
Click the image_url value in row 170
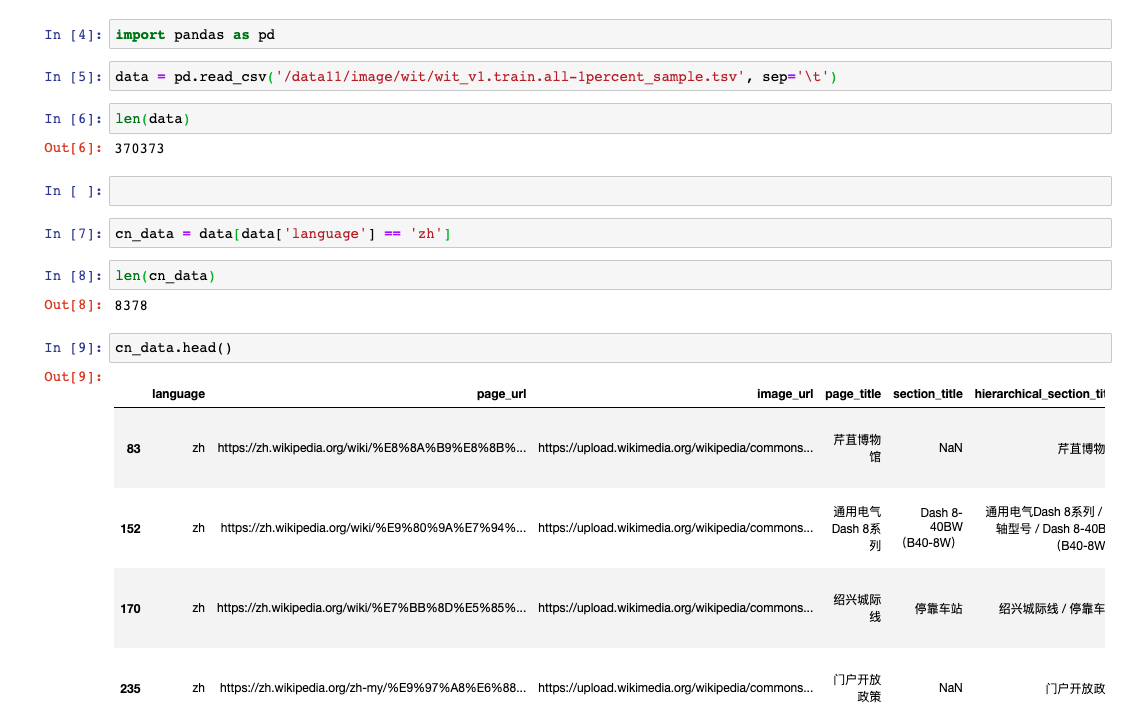(675, 608)
